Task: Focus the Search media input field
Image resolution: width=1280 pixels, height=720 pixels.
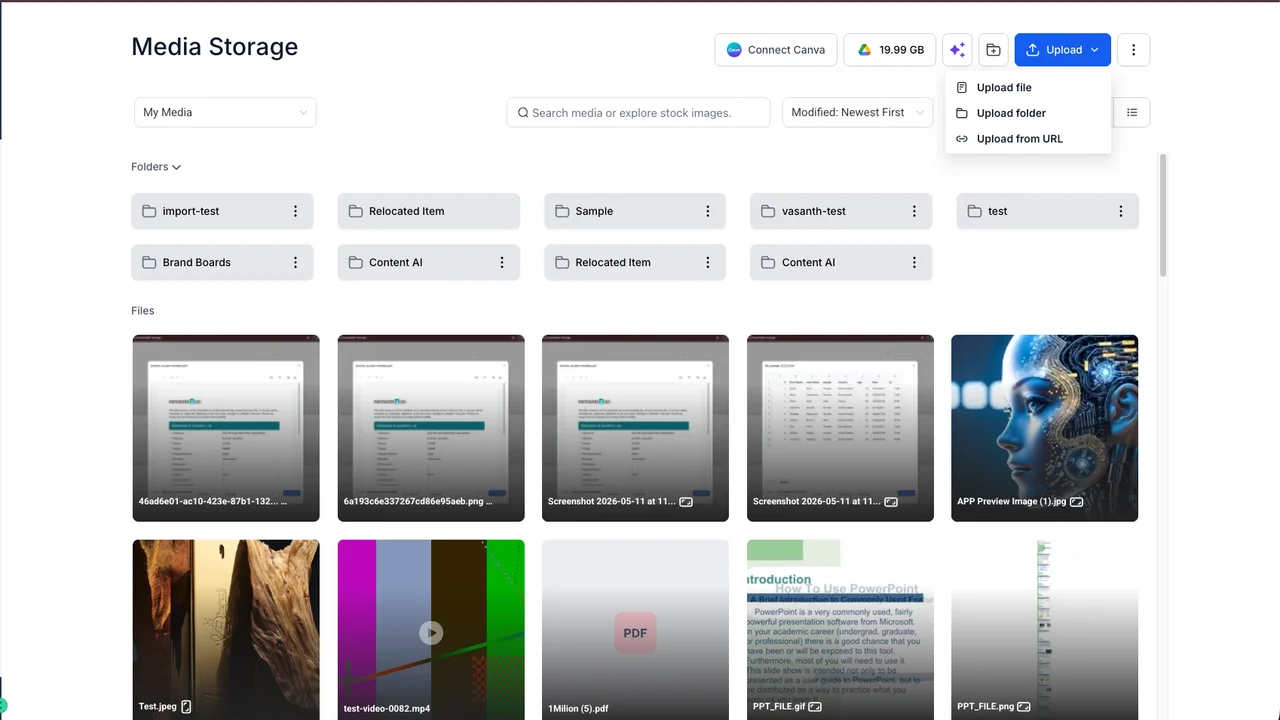Action: click(638, 112)
